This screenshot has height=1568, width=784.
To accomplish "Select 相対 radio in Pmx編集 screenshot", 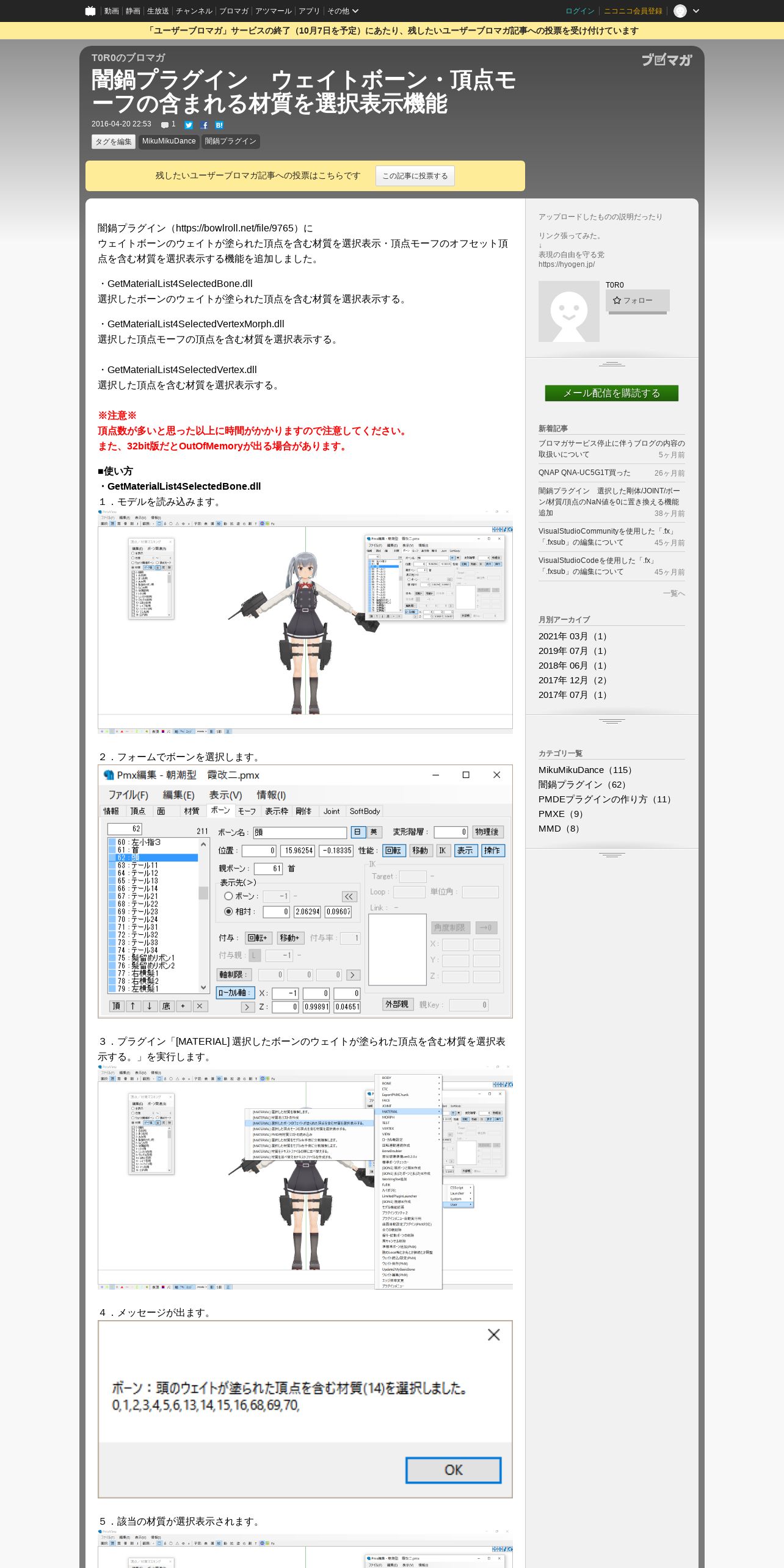I will (x=228, y=911).
